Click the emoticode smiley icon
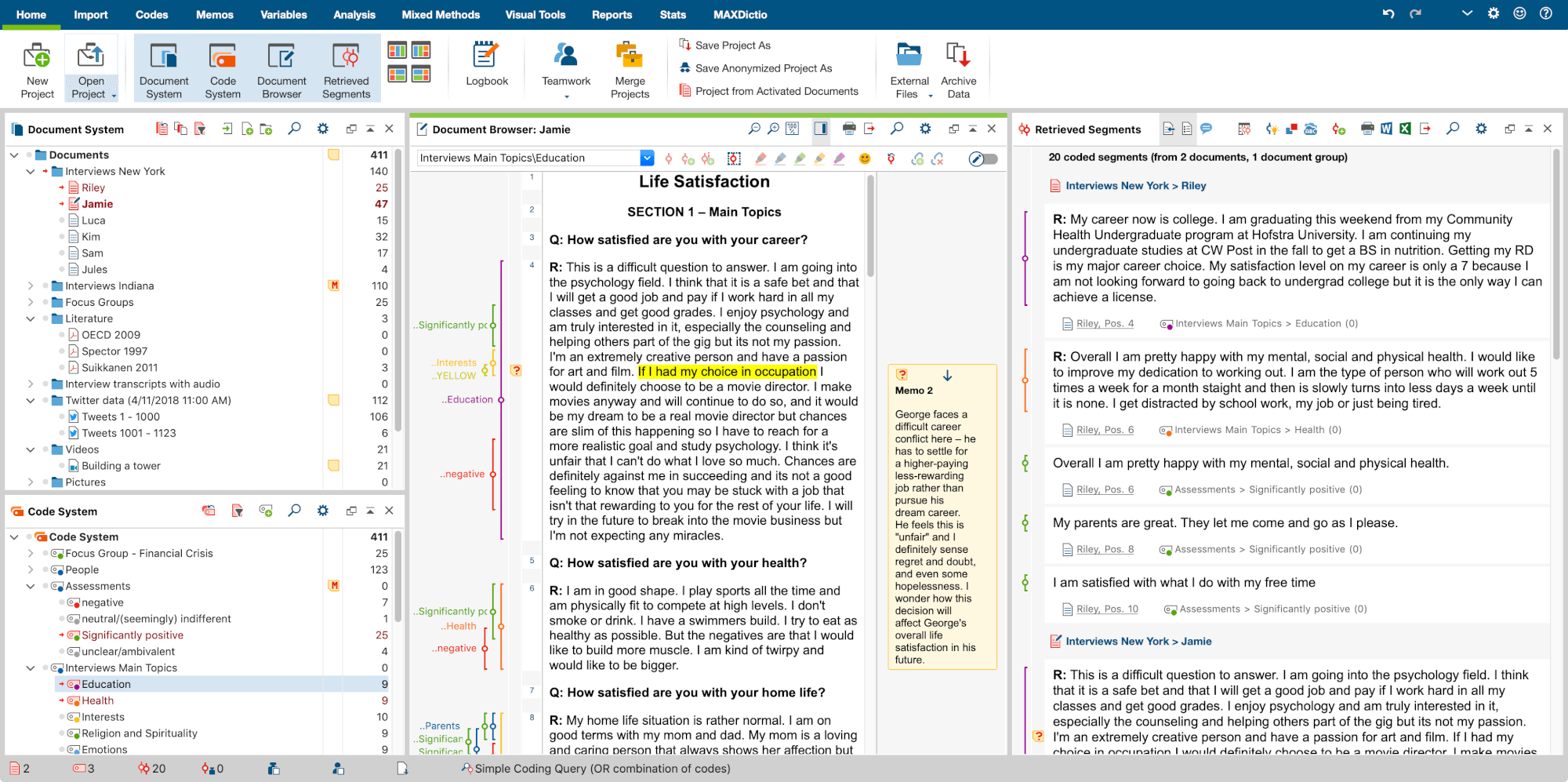This screenshot has height=782, width=1568. (x=865, y=158)
